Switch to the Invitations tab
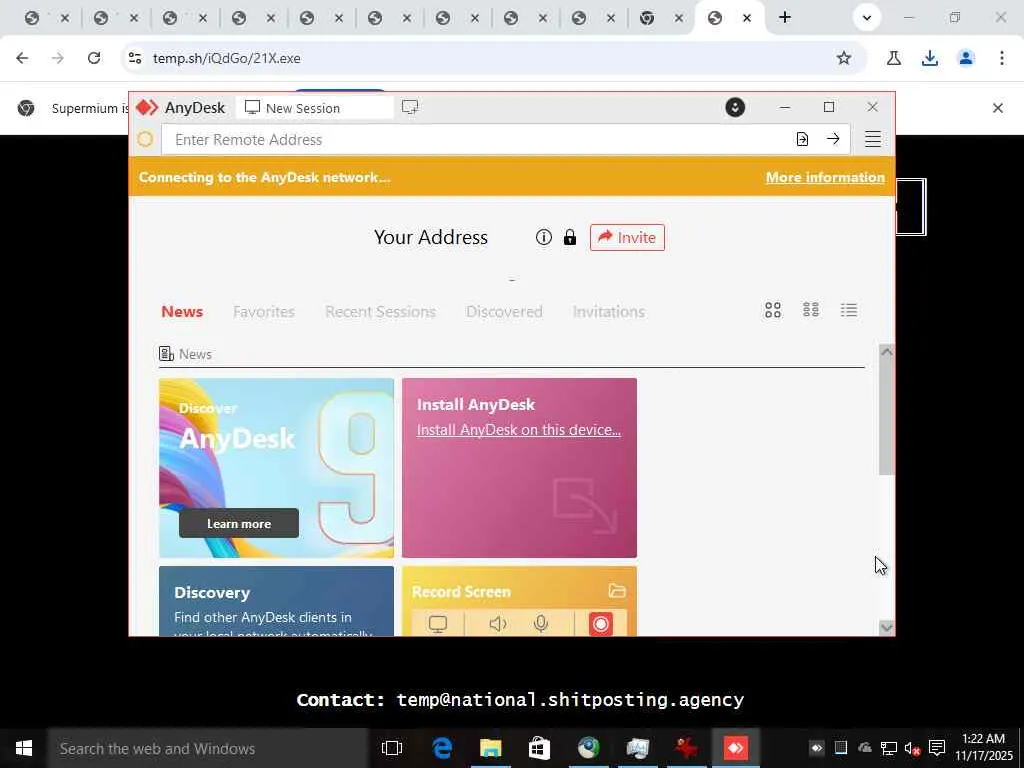The image size is (1024, 768). click(609, 312)
